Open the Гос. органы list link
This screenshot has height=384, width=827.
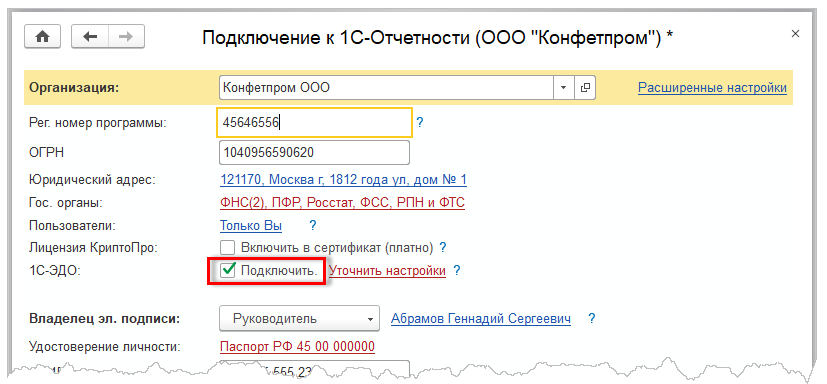click(x=342, y=203)
